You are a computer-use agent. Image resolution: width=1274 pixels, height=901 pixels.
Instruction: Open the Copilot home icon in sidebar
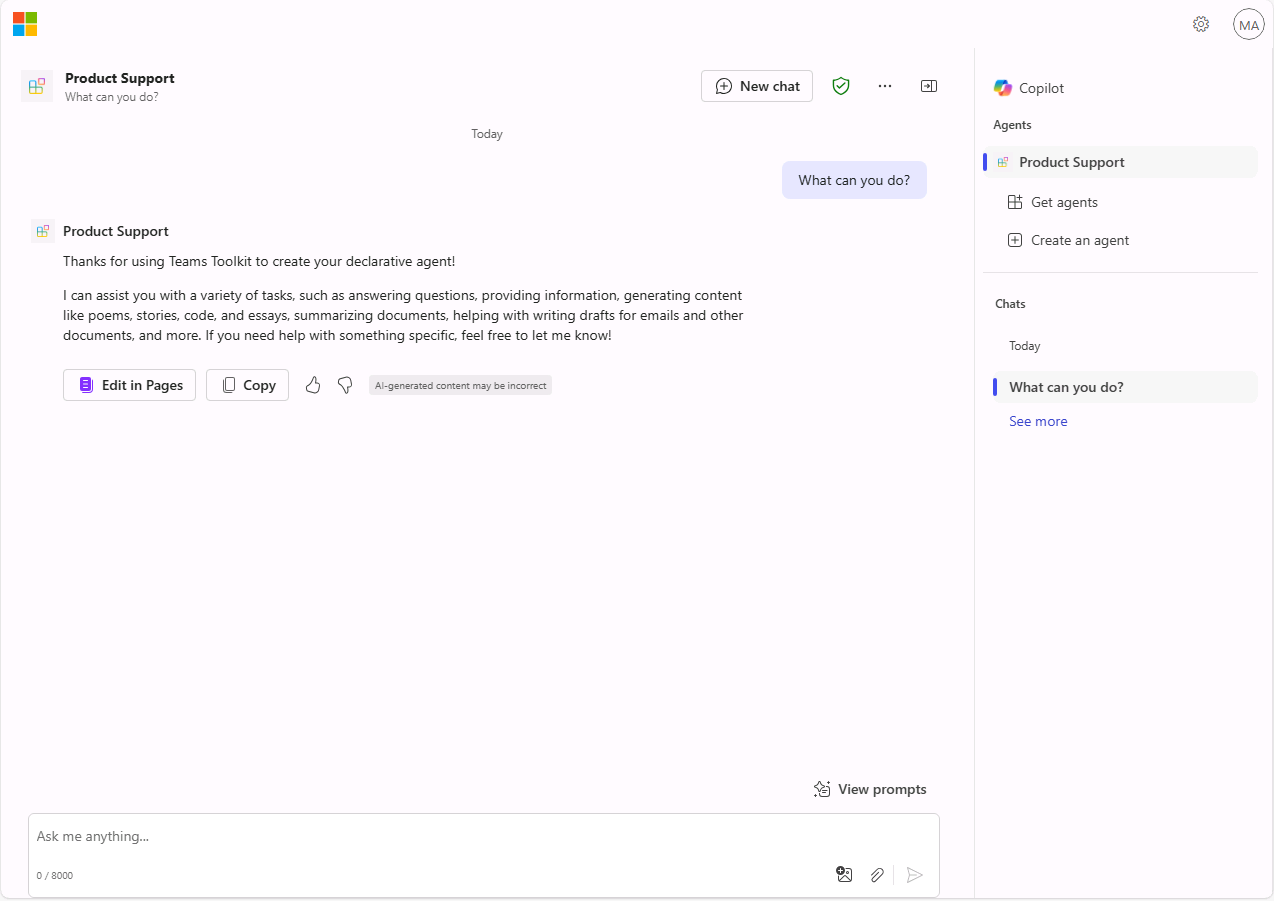[1003, 88]
